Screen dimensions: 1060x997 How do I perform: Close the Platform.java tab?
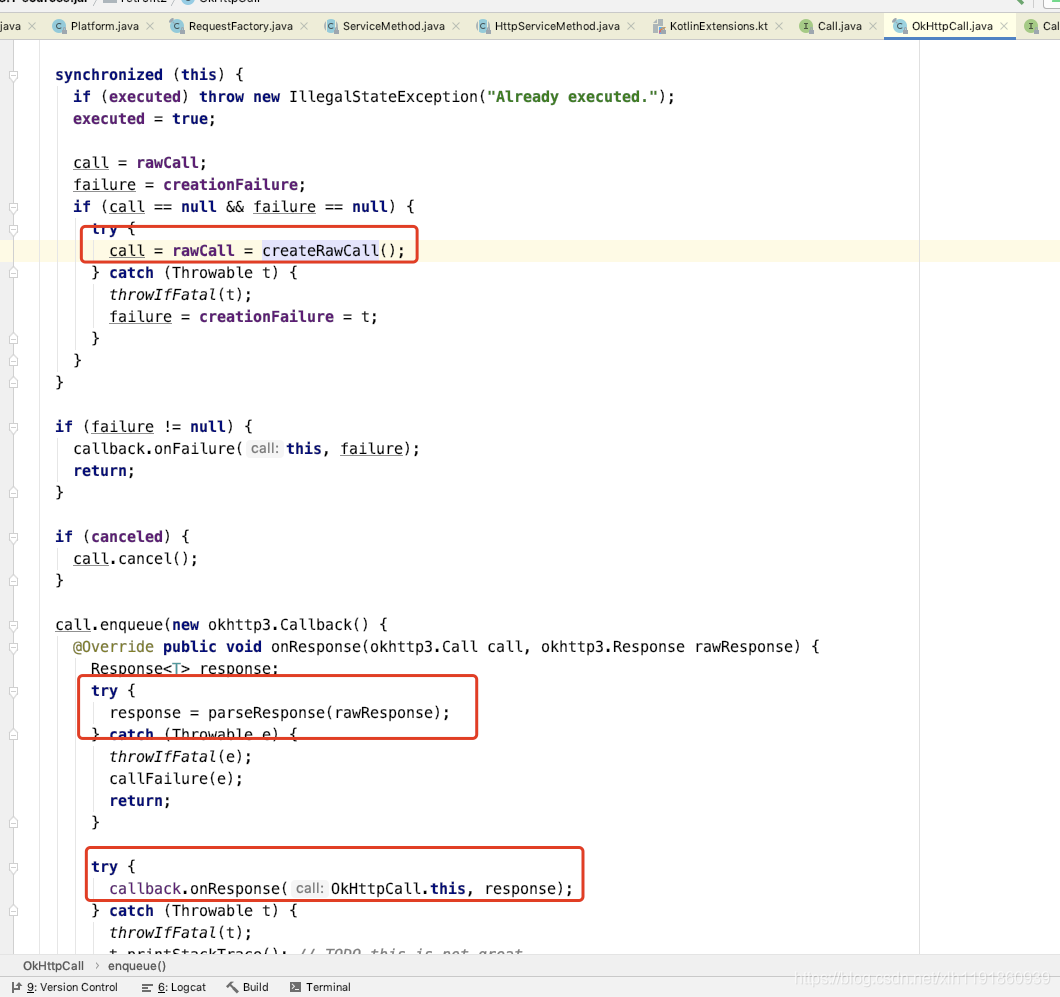pos(150,26)
